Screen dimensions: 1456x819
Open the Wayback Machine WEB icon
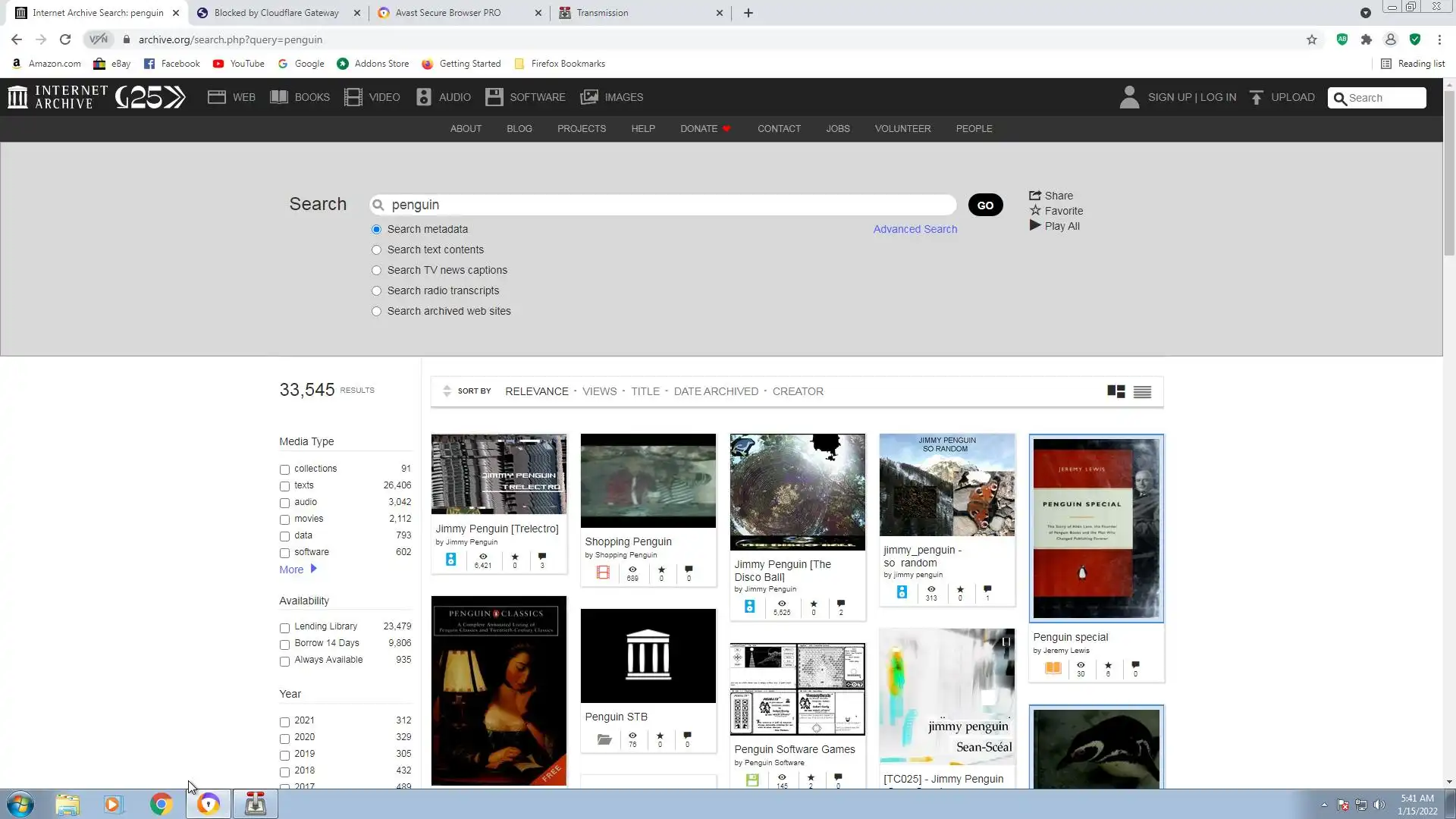coord(217,97)
